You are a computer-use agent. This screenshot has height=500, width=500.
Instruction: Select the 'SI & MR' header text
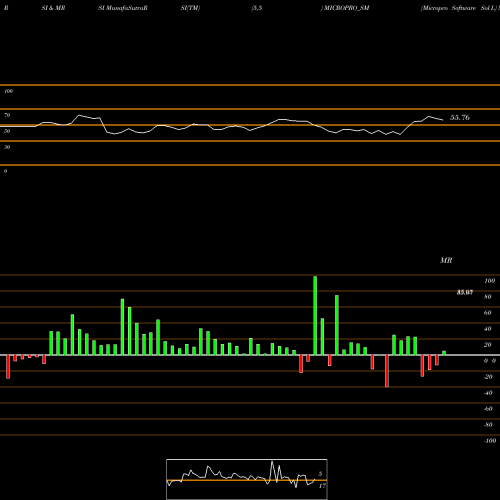pos(53,8)
